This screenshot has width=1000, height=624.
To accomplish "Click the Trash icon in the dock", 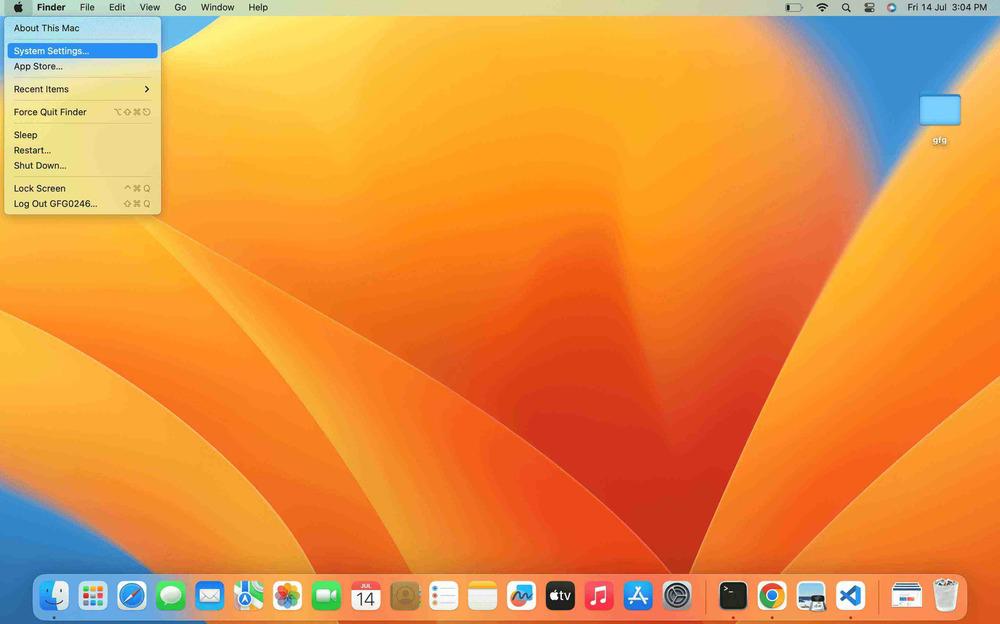I will [x=945, y=596].
